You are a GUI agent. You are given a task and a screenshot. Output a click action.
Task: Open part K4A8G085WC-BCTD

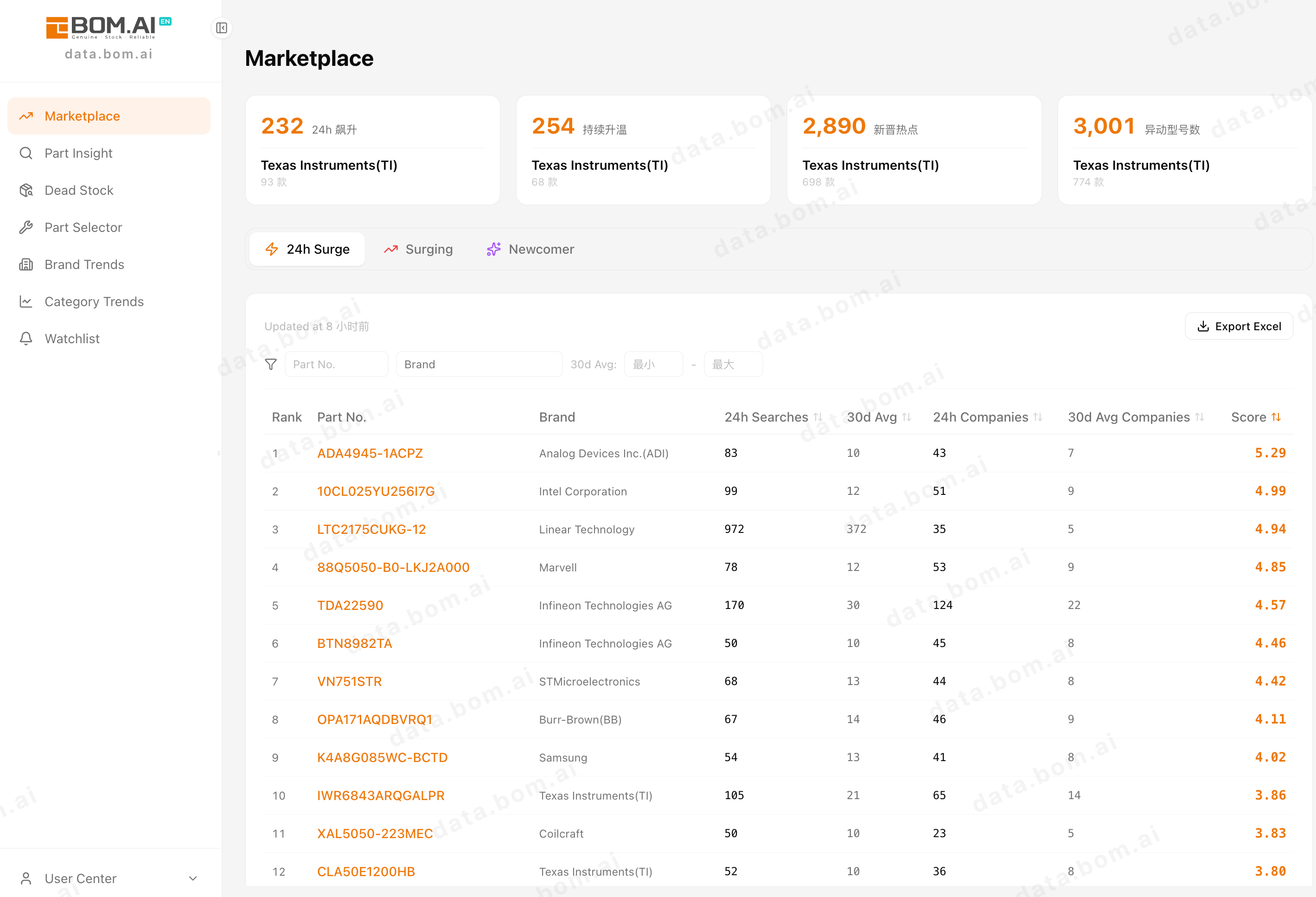pyautogui.click(x=382, y=758)
